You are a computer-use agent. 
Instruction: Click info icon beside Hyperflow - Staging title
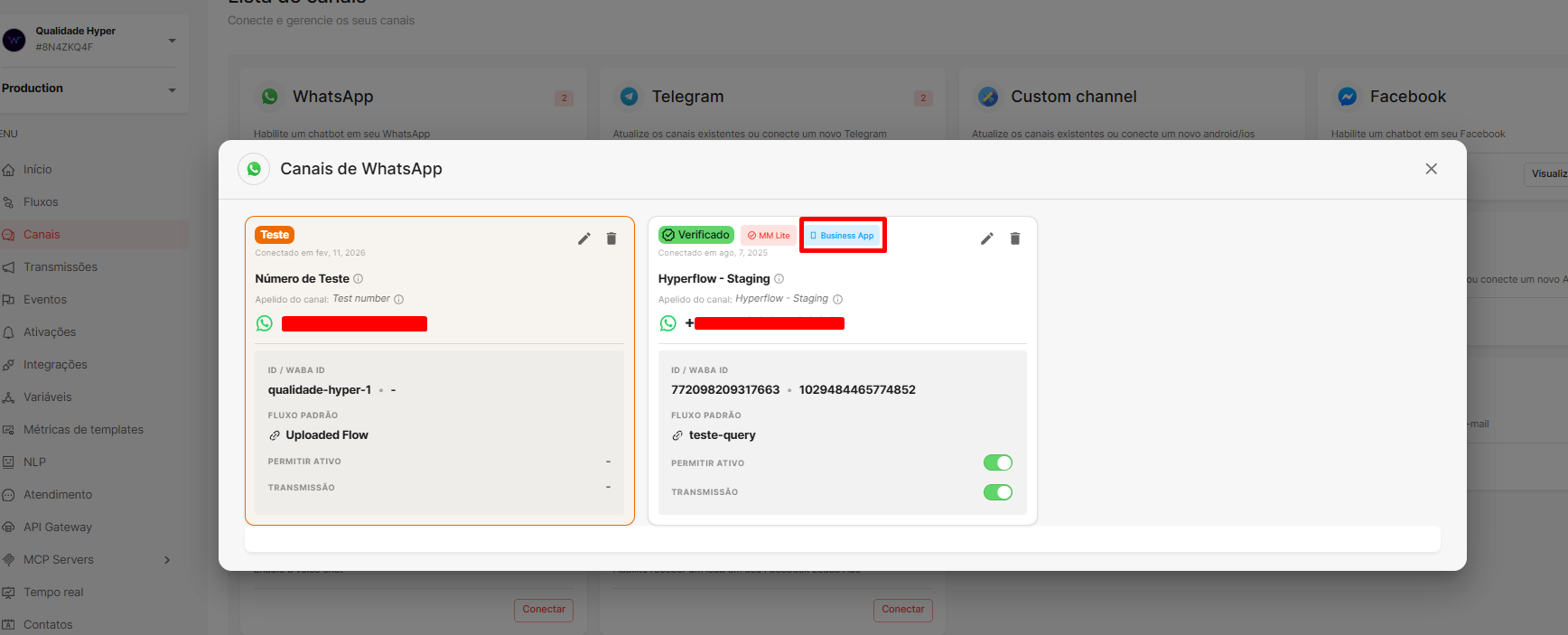[x=779, y=279]
